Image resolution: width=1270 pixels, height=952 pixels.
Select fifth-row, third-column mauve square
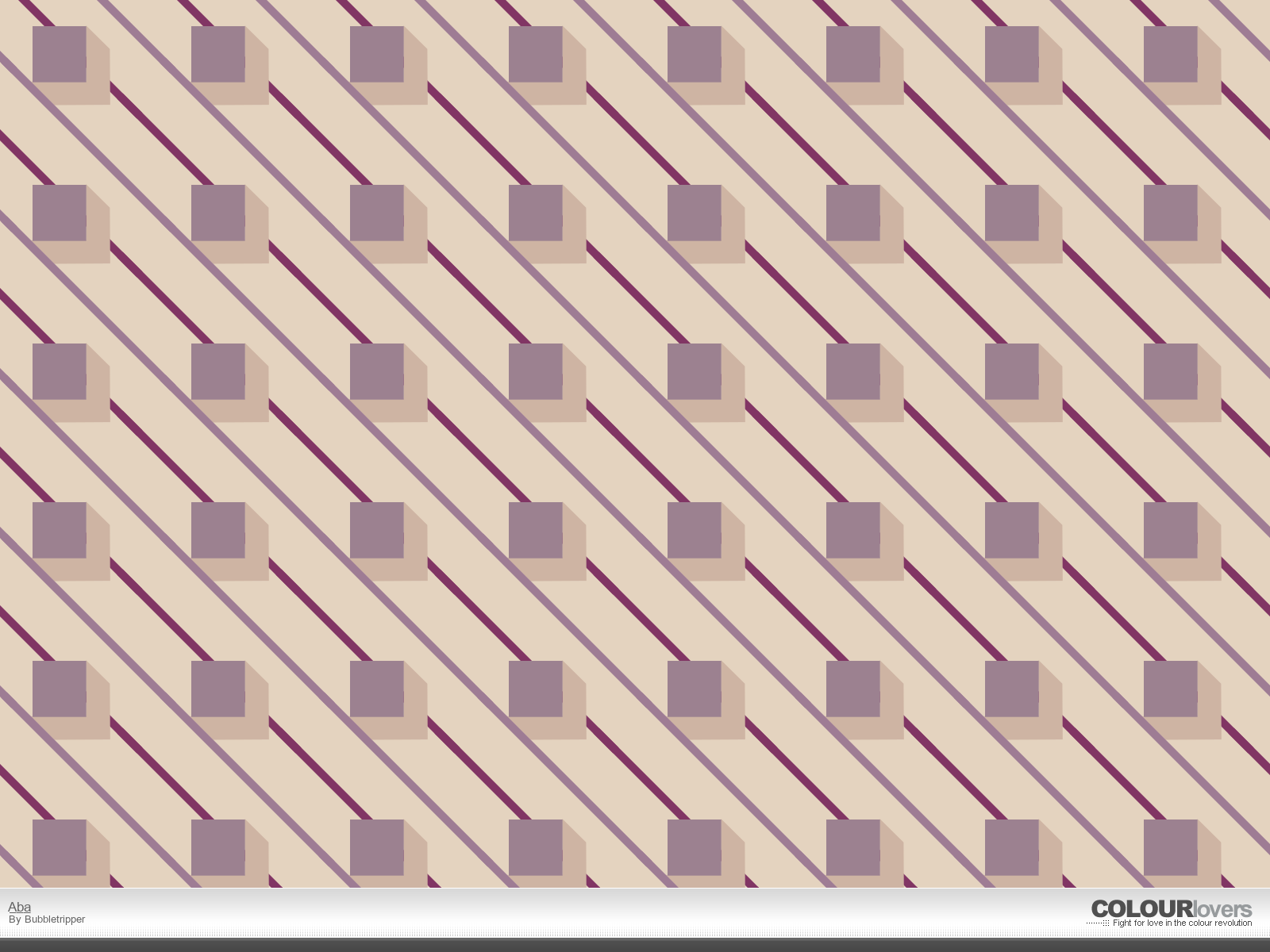(377, 689)
